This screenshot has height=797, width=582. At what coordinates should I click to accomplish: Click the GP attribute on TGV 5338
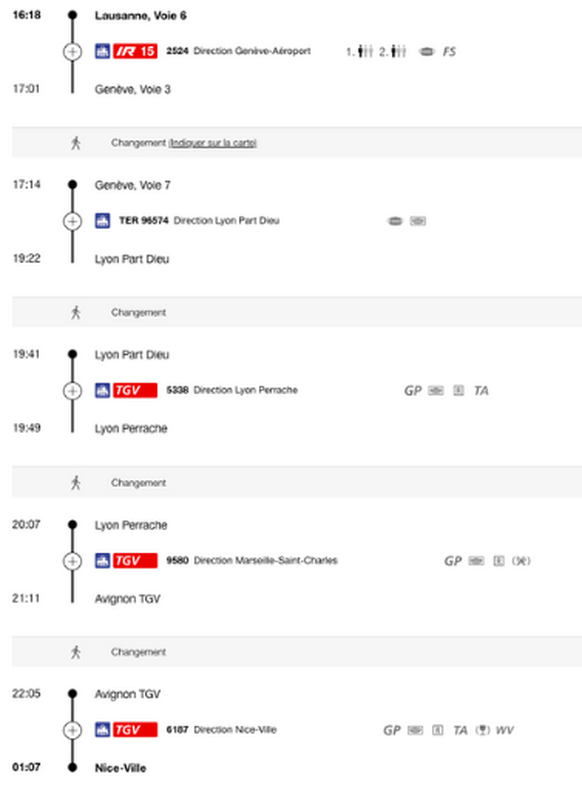pos(413,390)
